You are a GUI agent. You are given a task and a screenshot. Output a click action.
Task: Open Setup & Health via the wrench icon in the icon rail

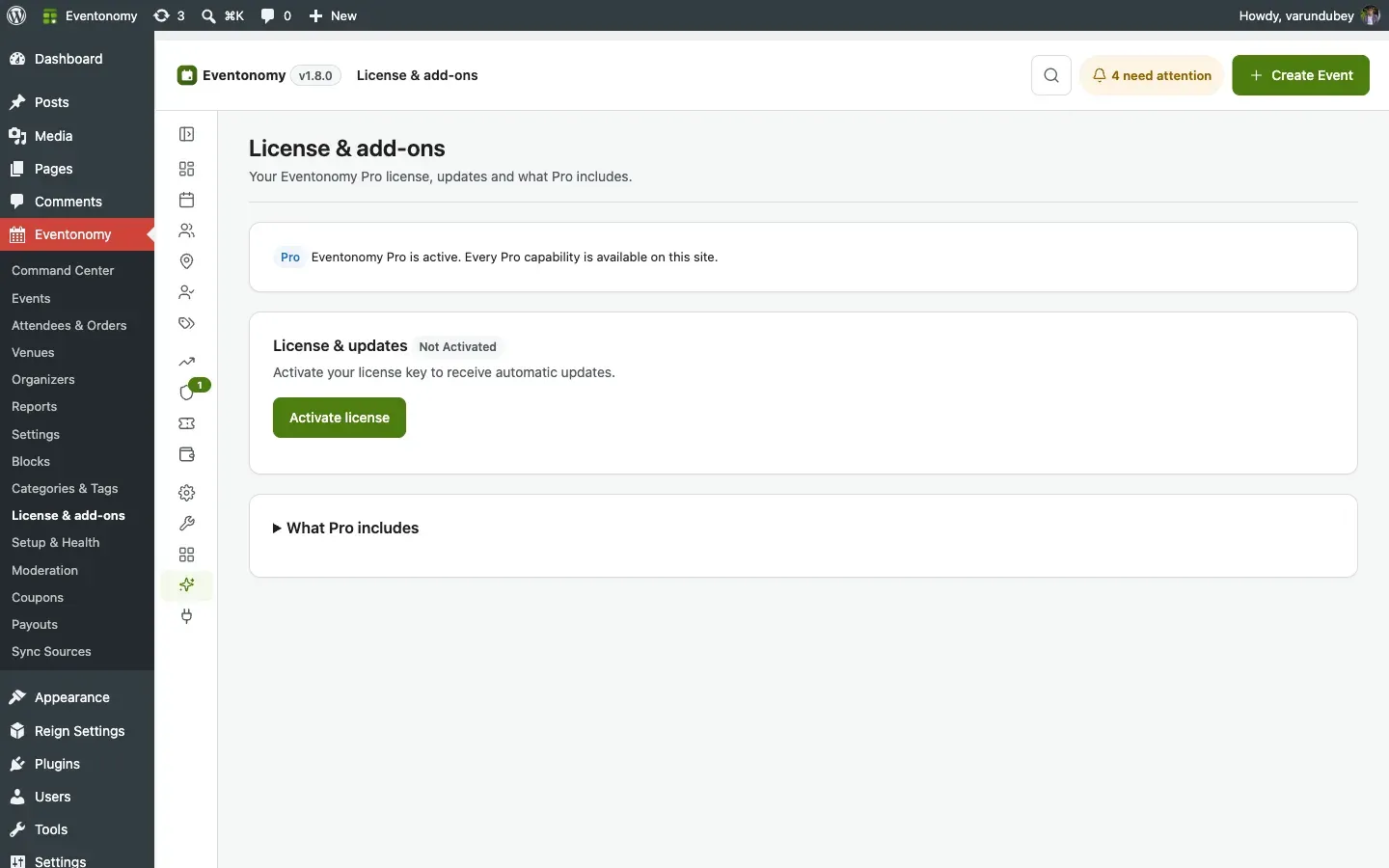click(x=187, y=524)
